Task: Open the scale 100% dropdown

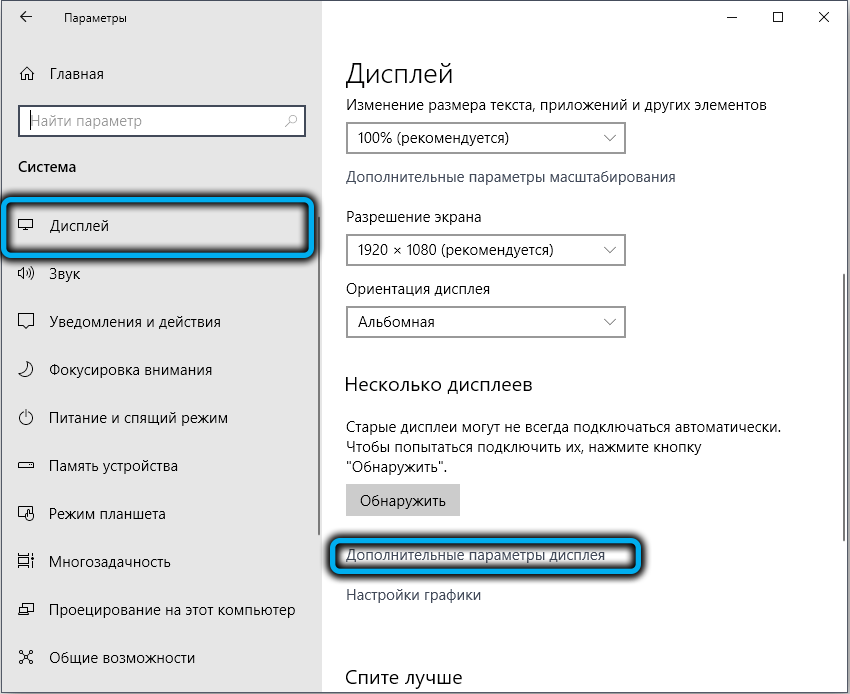Action: [x=485, y=137]
